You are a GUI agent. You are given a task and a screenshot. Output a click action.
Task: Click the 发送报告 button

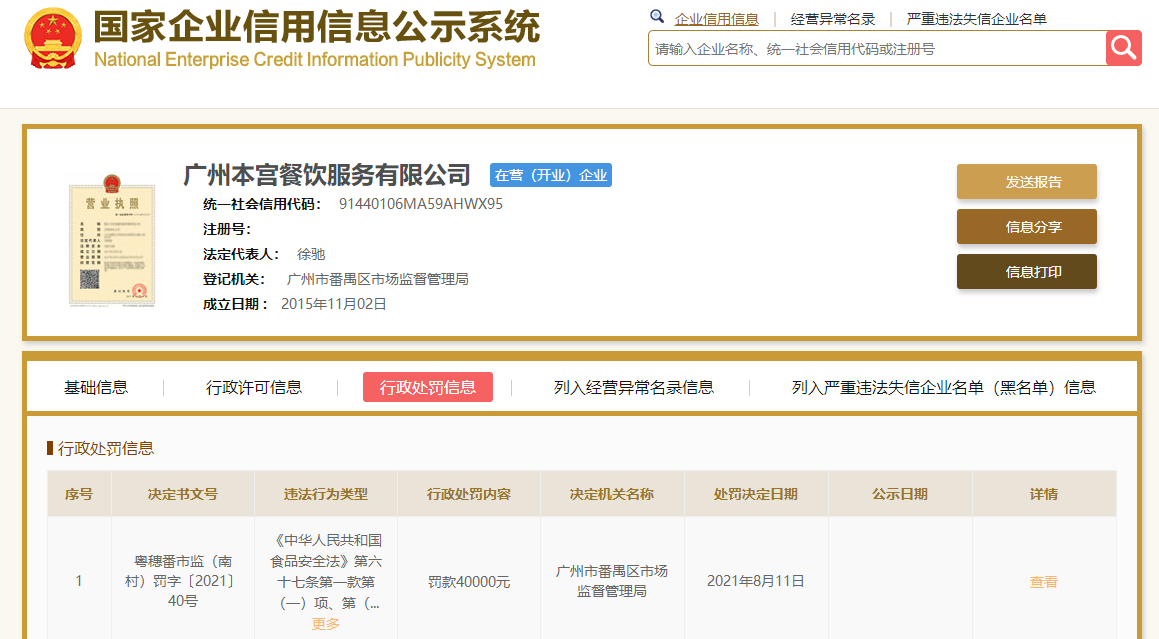(x=1026, y=182)
